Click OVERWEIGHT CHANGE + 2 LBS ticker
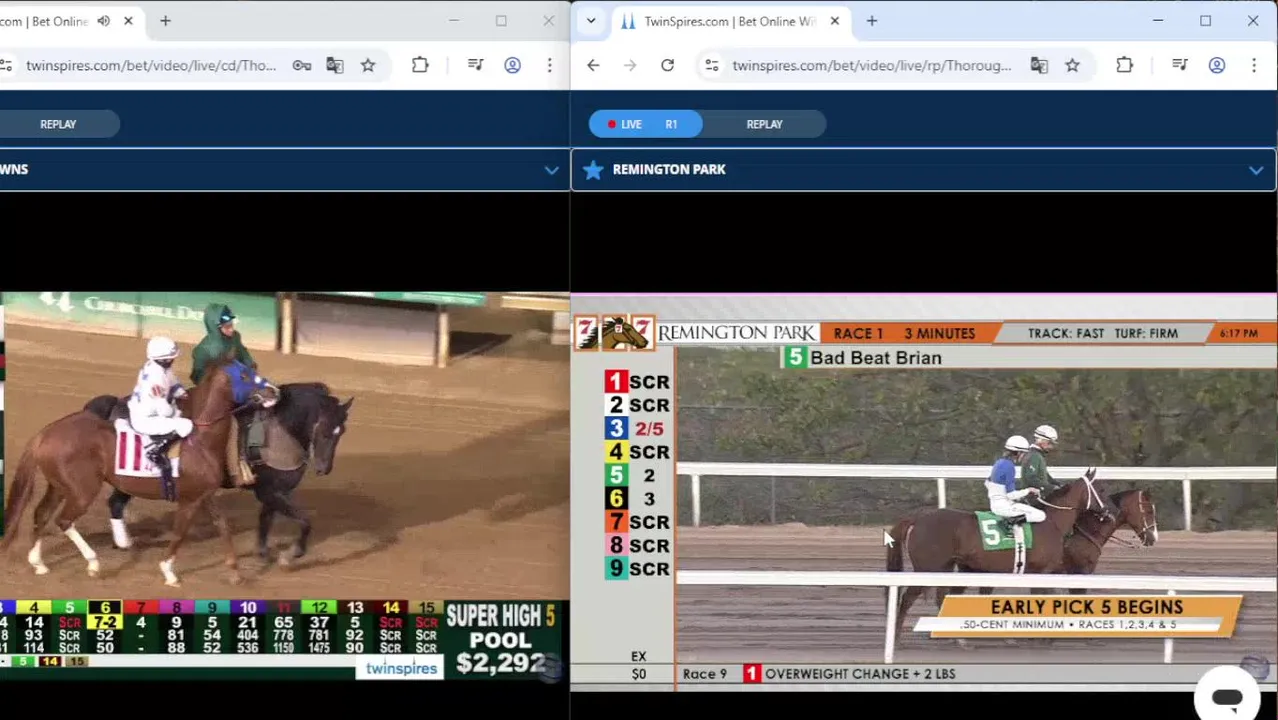This screenshot has height=720, width=1278. coord(860,674)
